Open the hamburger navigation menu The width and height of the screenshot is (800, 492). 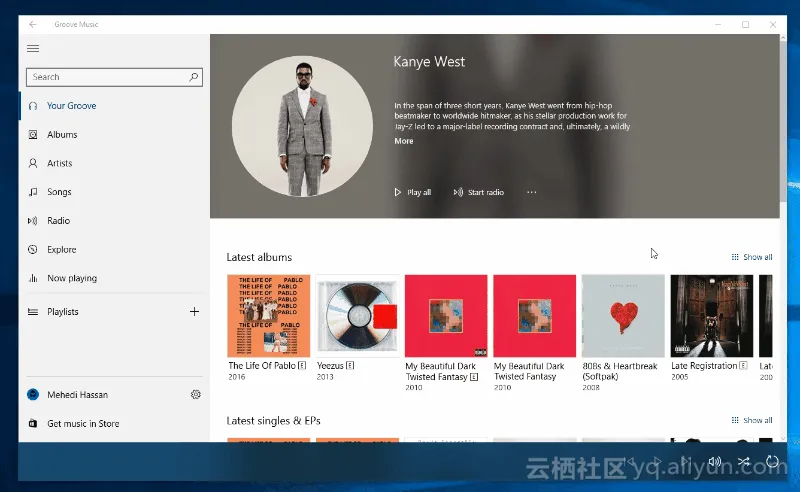33,48
